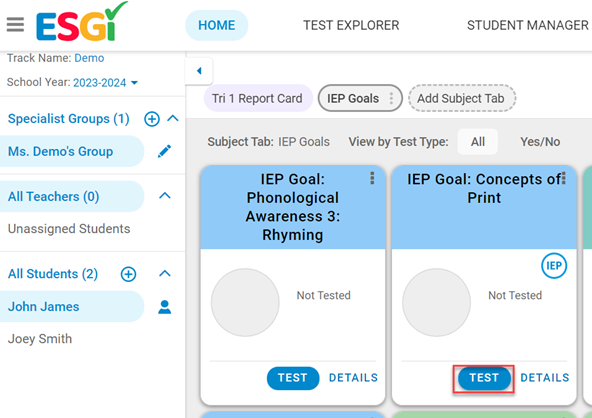The width and height of the screenshot is (592, 418).
Task: Click the IEP badge on Concepts of Print
Action: (x=554, y=266)
